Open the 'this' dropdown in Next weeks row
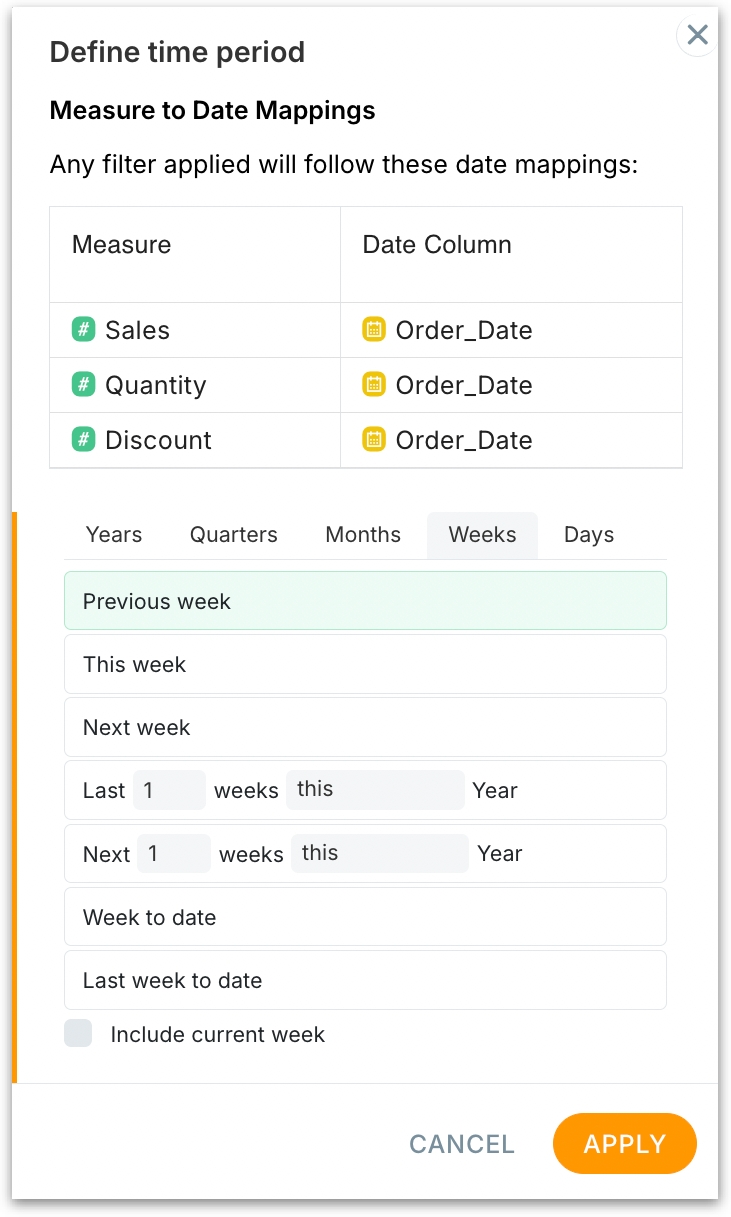 379,854
